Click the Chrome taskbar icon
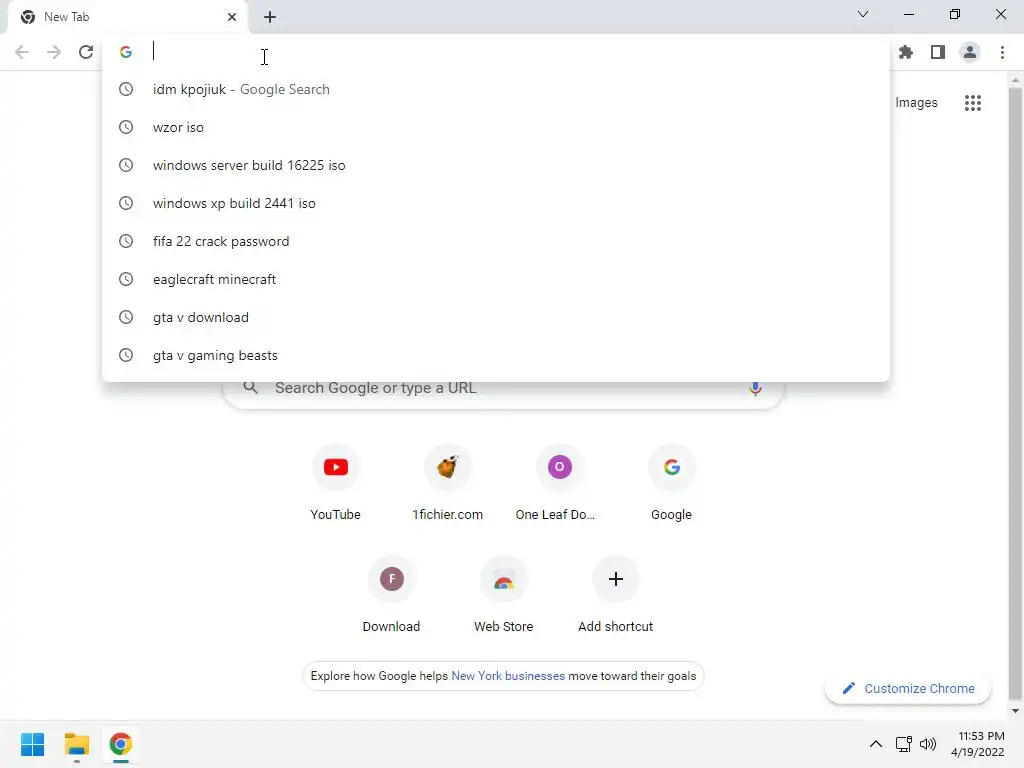1024x768 pixels. click(120, 744)
